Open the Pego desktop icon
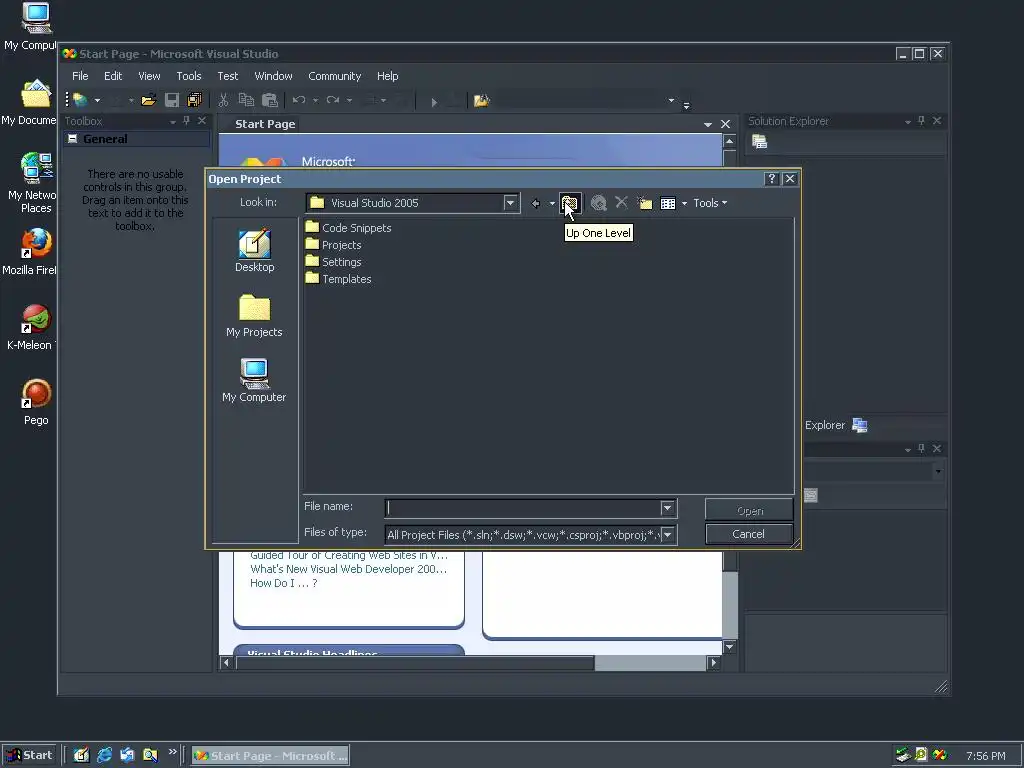The height and width of the screenshot is (768, 1024). pyautogui.click(x=36, y=402)
